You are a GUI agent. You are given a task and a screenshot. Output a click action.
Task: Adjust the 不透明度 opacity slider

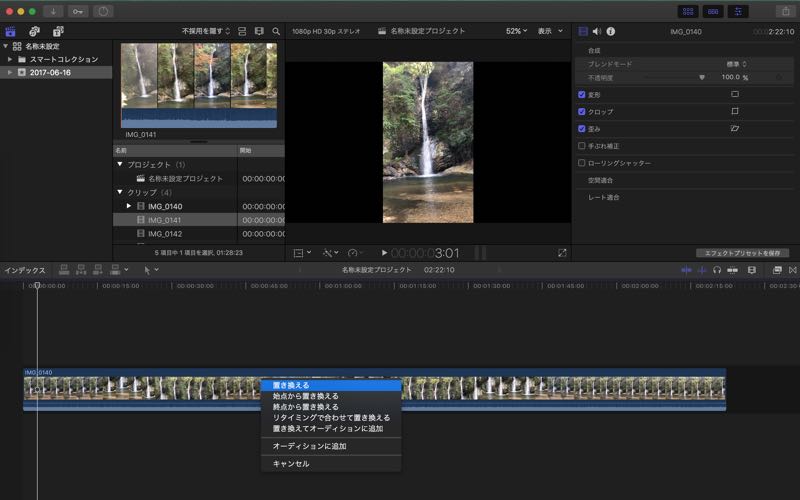(701, 77)
